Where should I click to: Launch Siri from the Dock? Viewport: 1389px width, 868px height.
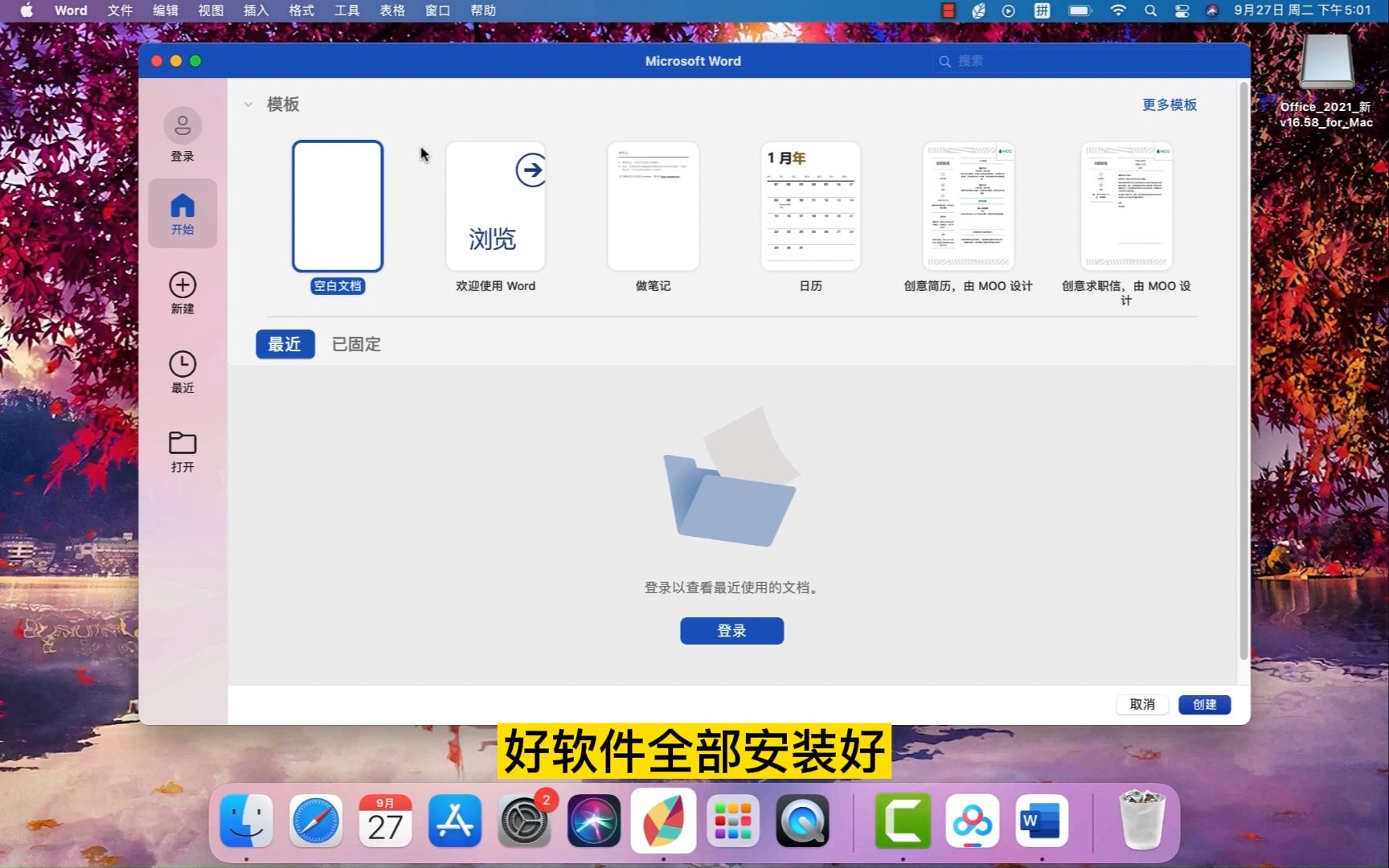(594, 821)
